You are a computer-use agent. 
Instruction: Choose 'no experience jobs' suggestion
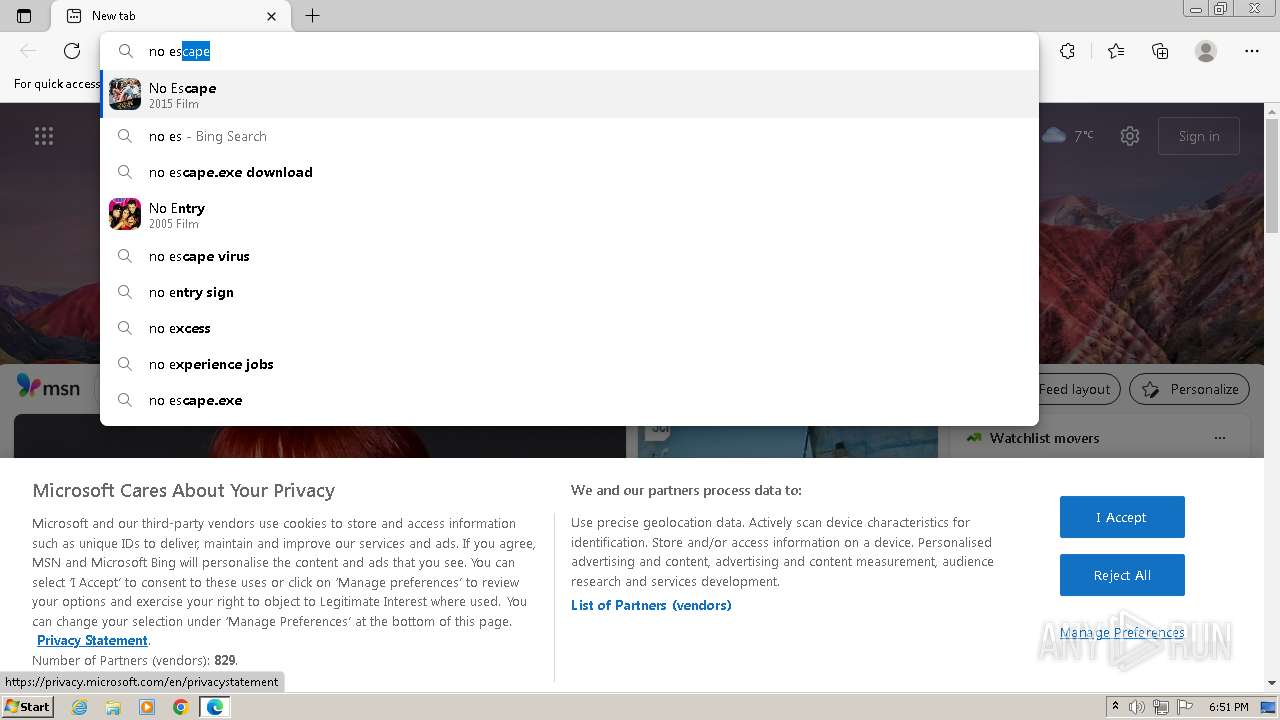pos(569,364)
